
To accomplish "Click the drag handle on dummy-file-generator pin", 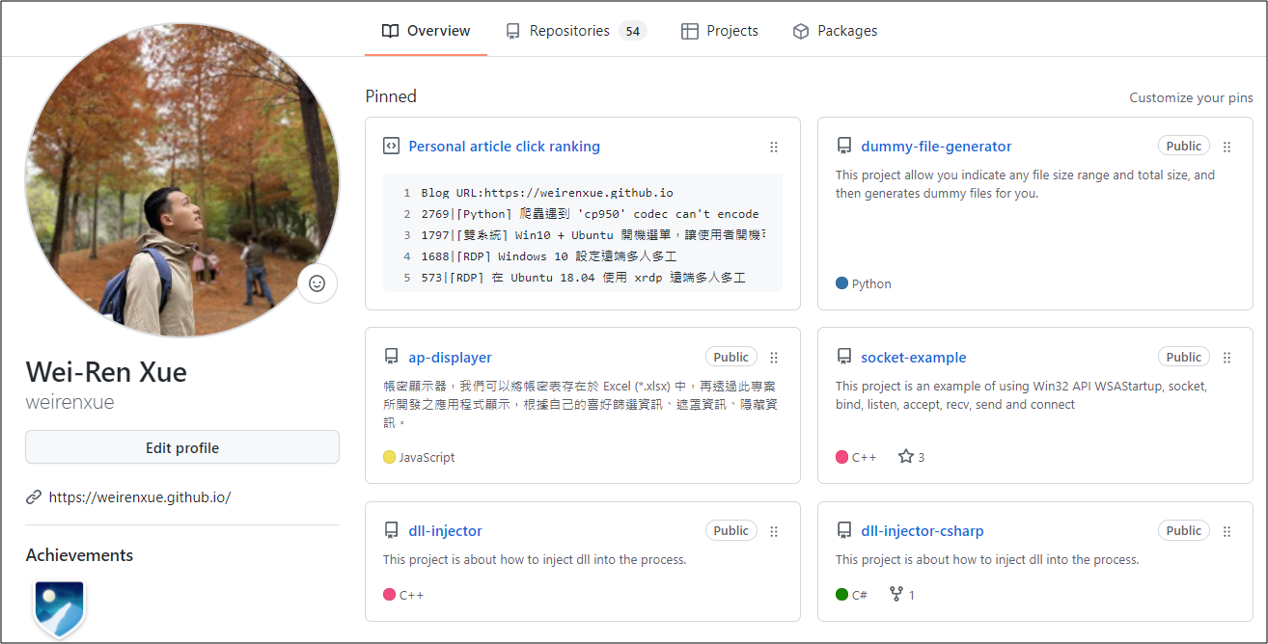I will pos(1227,147).
